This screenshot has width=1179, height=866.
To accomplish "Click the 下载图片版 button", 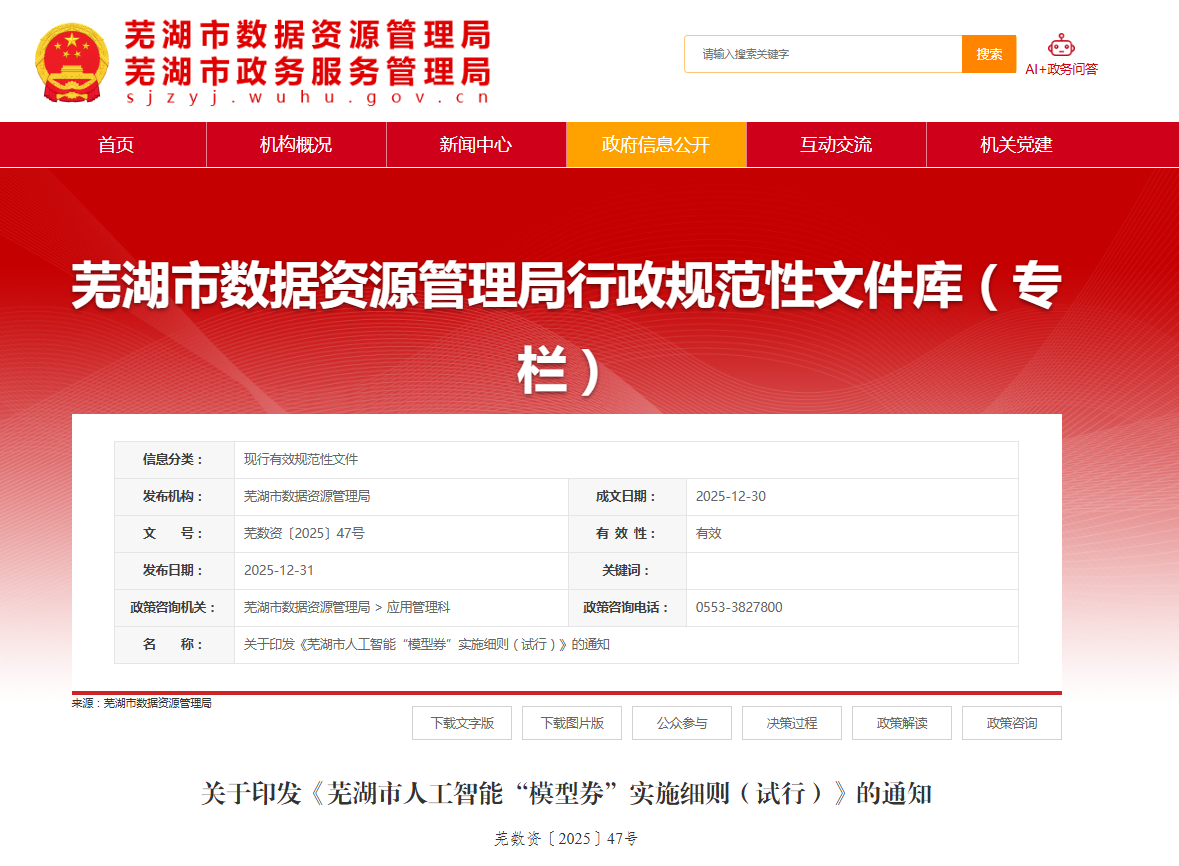I will click(x=571, y=723).
